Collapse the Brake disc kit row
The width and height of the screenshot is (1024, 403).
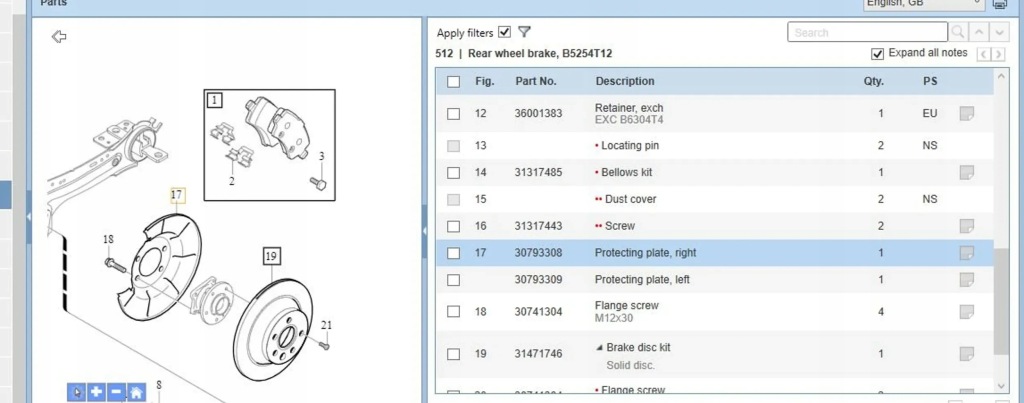pos(600,348)
